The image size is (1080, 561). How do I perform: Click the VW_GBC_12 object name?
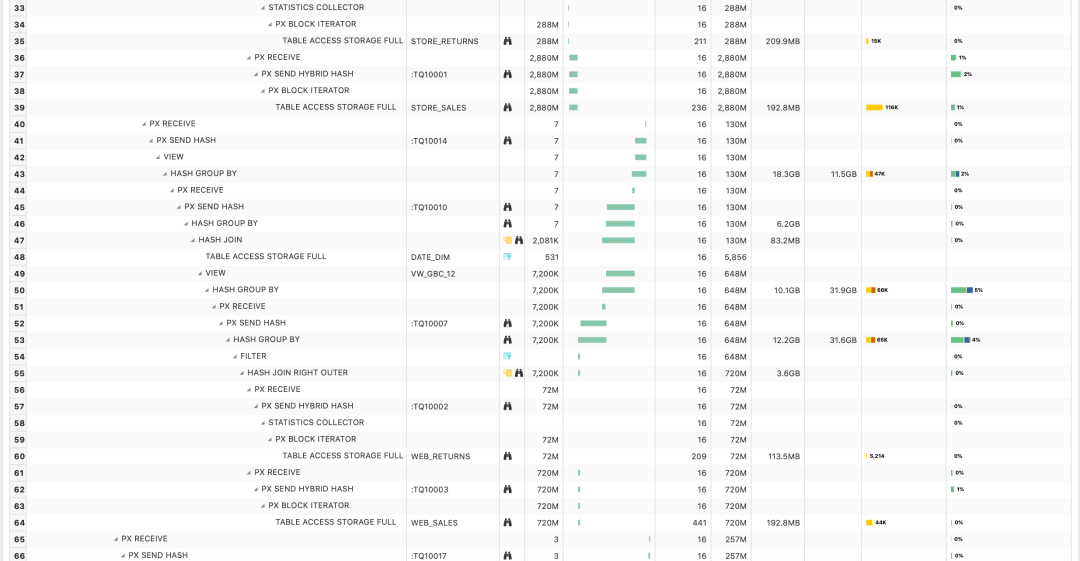433,273
